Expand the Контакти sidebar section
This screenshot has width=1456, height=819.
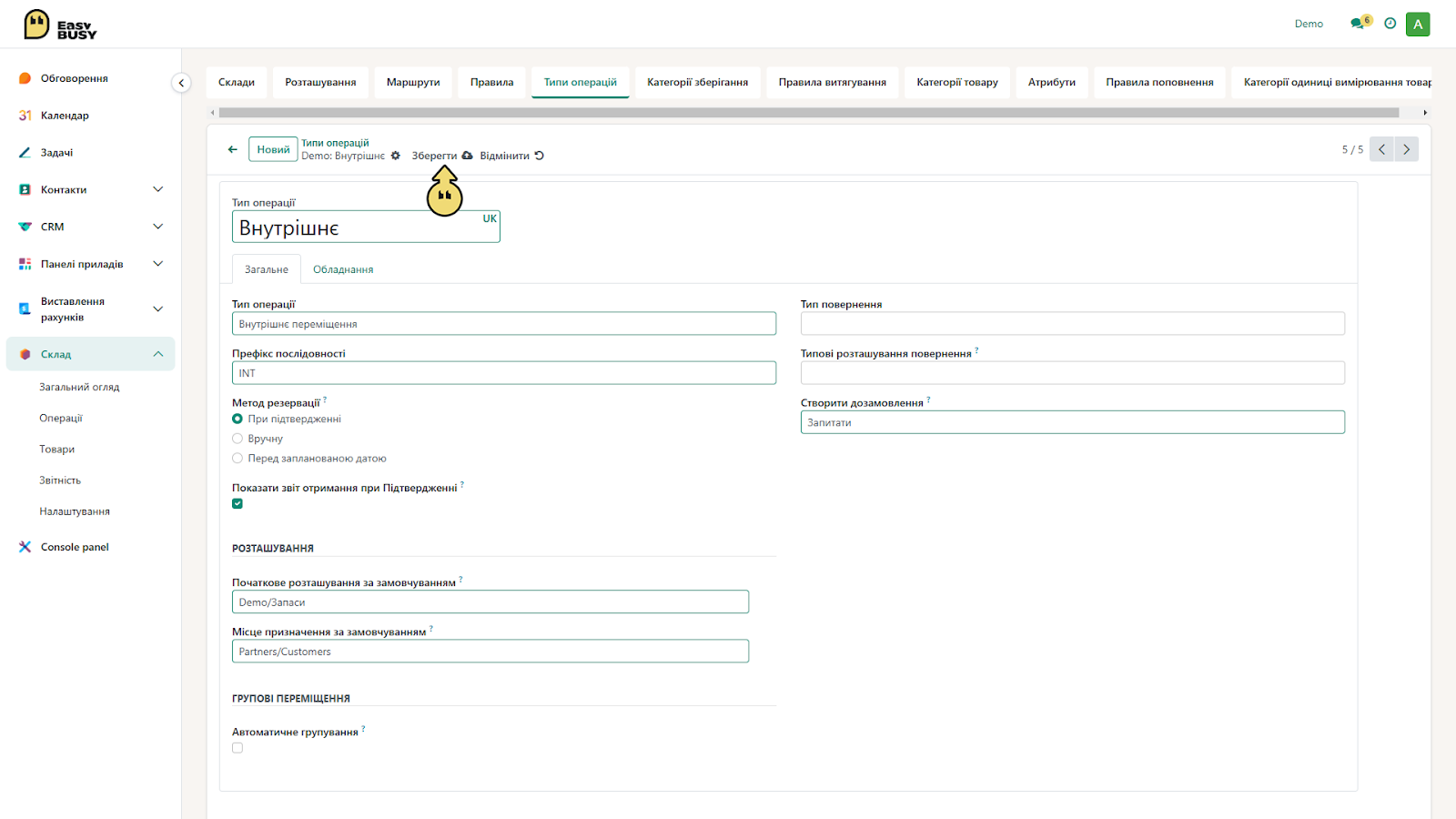157,189
